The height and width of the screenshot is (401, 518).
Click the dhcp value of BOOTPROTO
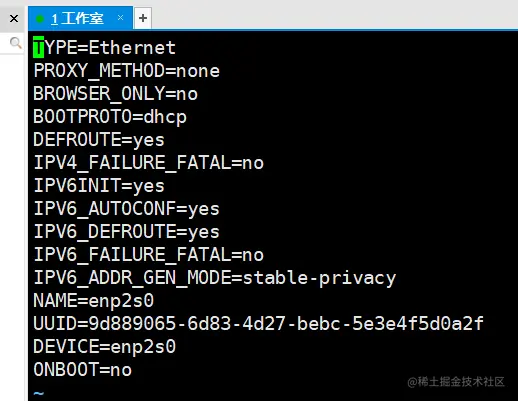coord(165,117)
